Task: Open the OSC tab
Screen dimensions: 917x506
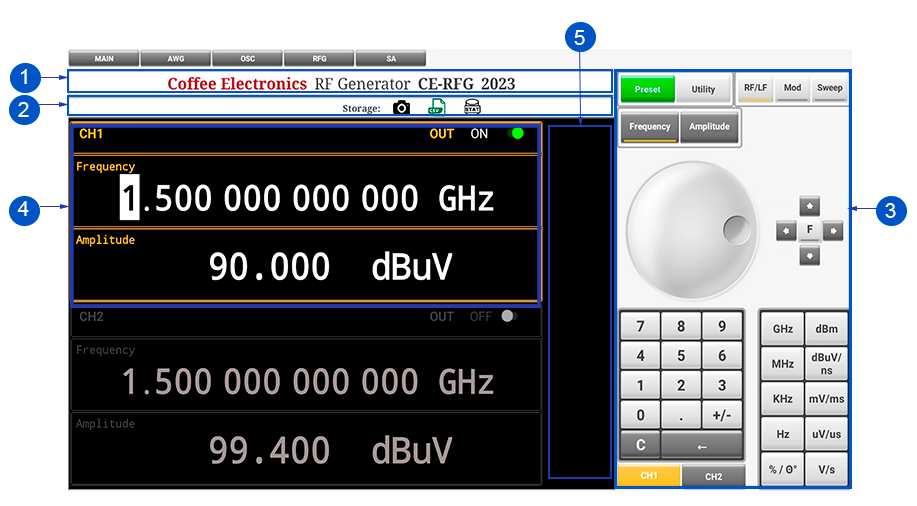Action: pos(247,58)
